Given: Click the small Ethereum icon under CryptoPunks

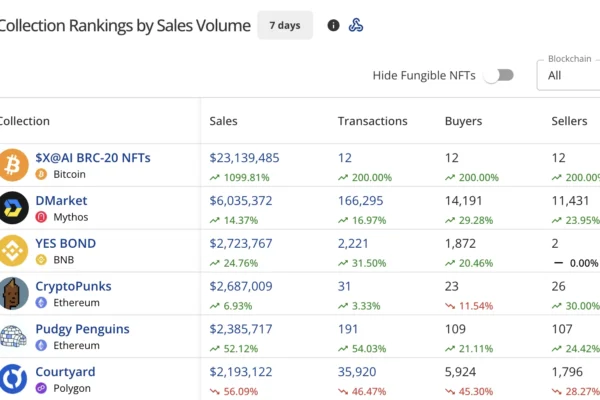Looking at the screenshot, I should [42, 302].
